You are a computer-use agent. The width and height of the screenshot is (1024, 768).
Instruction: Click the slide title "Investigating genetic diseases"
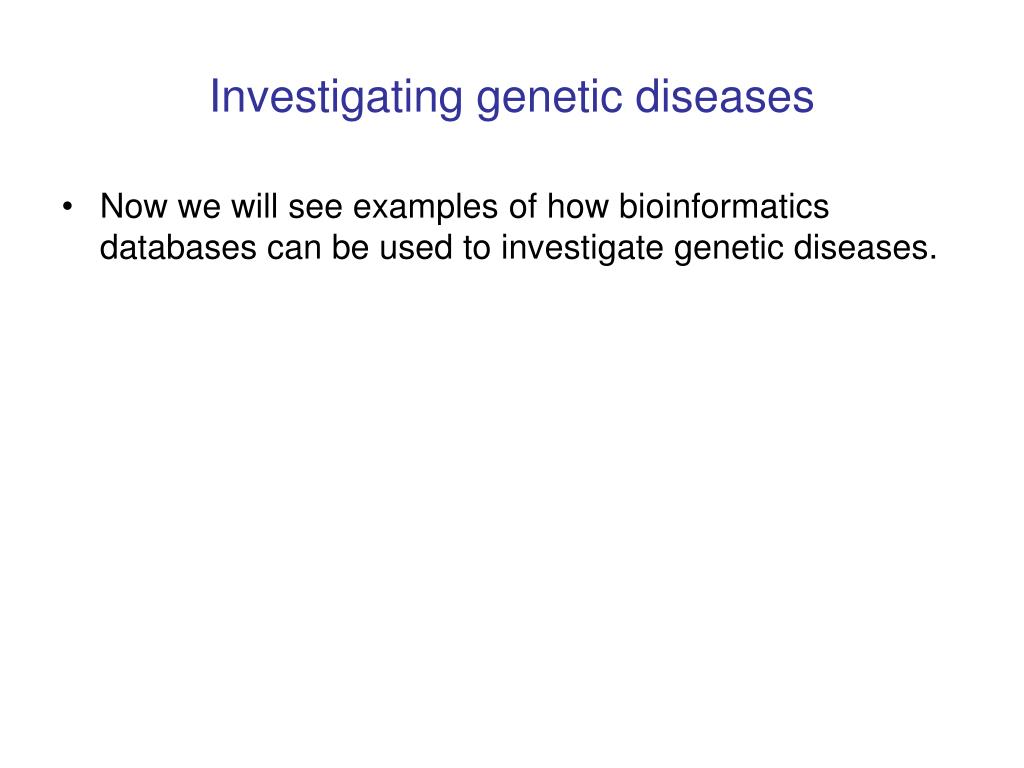click(x=511, y=98)
